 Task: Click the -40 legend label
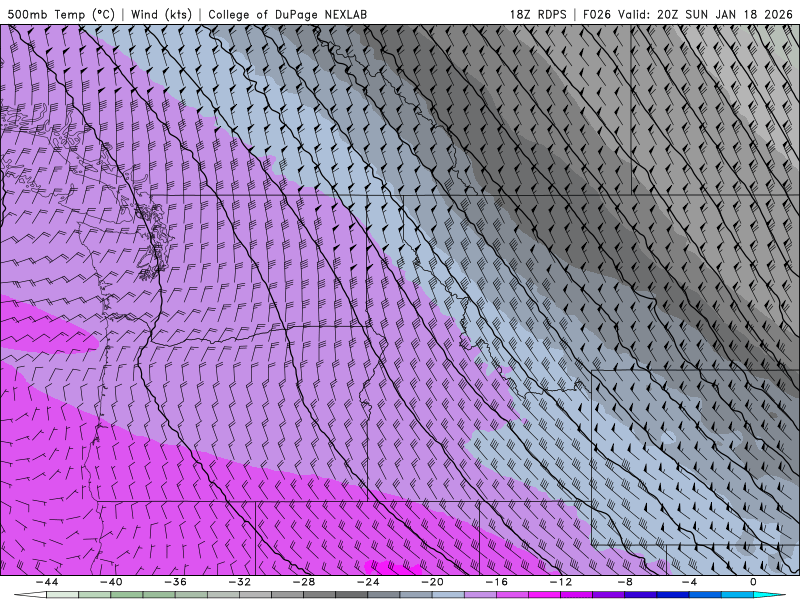click(x=111, y=582)
